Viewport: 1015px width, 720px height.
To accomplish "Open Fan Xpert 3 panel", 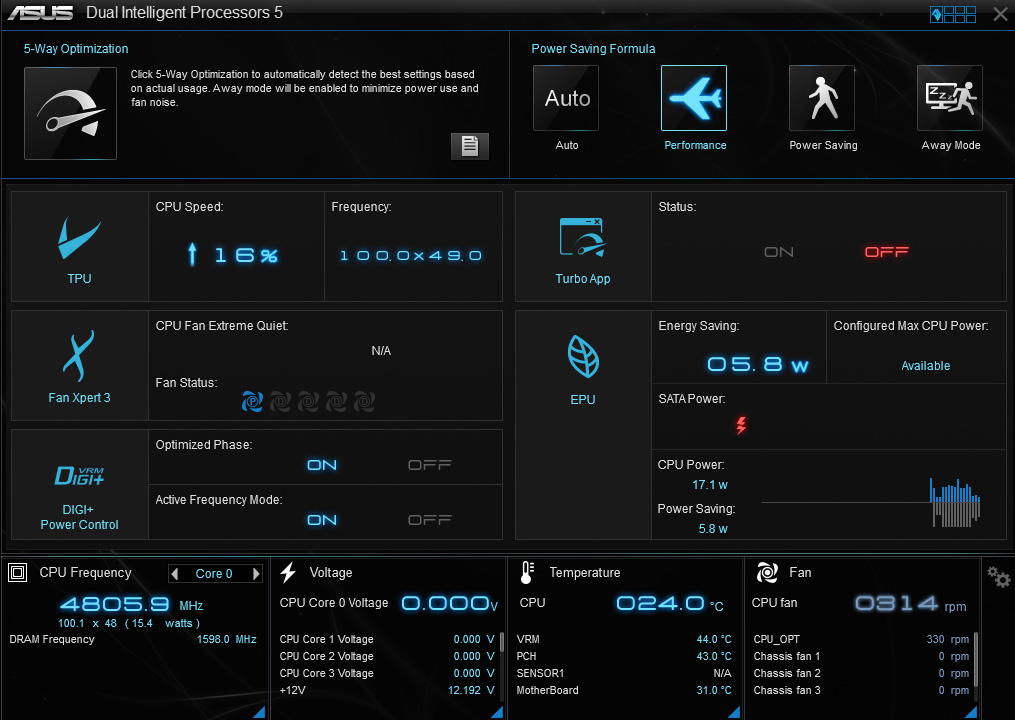I will click(x=79, y=365).
